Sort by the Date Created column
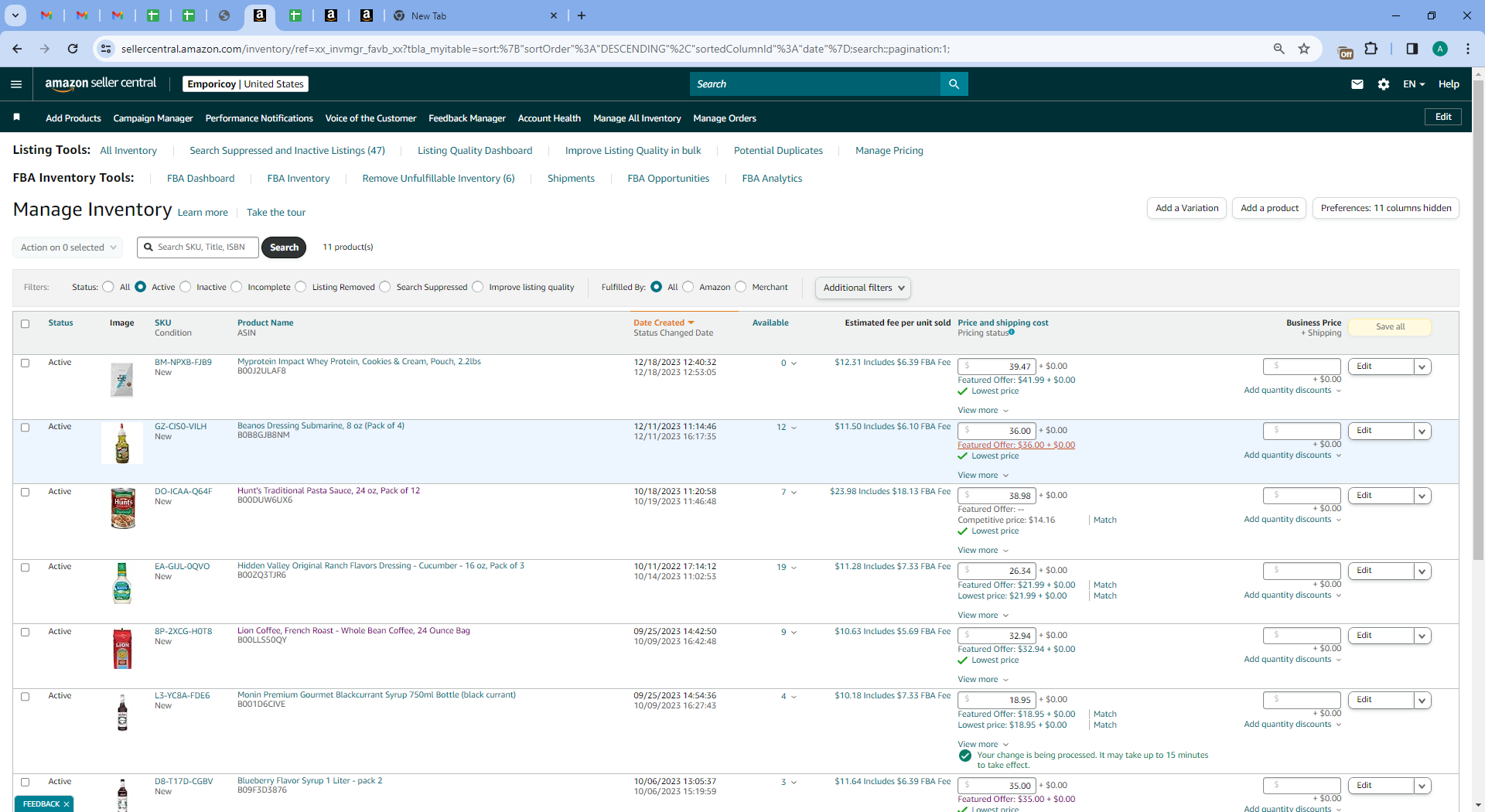1485x812 pixels. pyautogui.click(x=664, y=323)
